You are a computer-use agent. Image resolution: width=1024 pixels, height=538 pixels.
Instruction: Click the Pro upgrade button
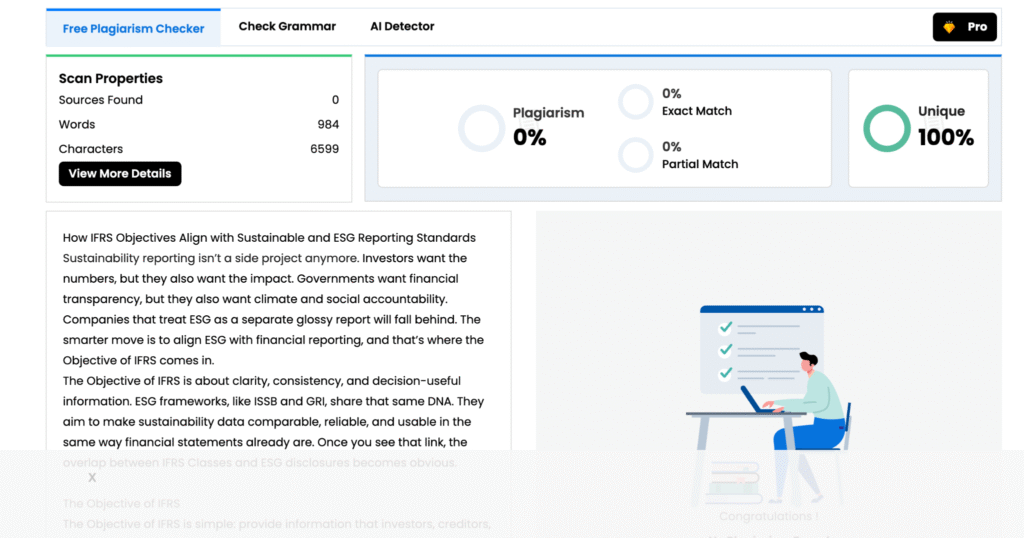coord(965,27)
